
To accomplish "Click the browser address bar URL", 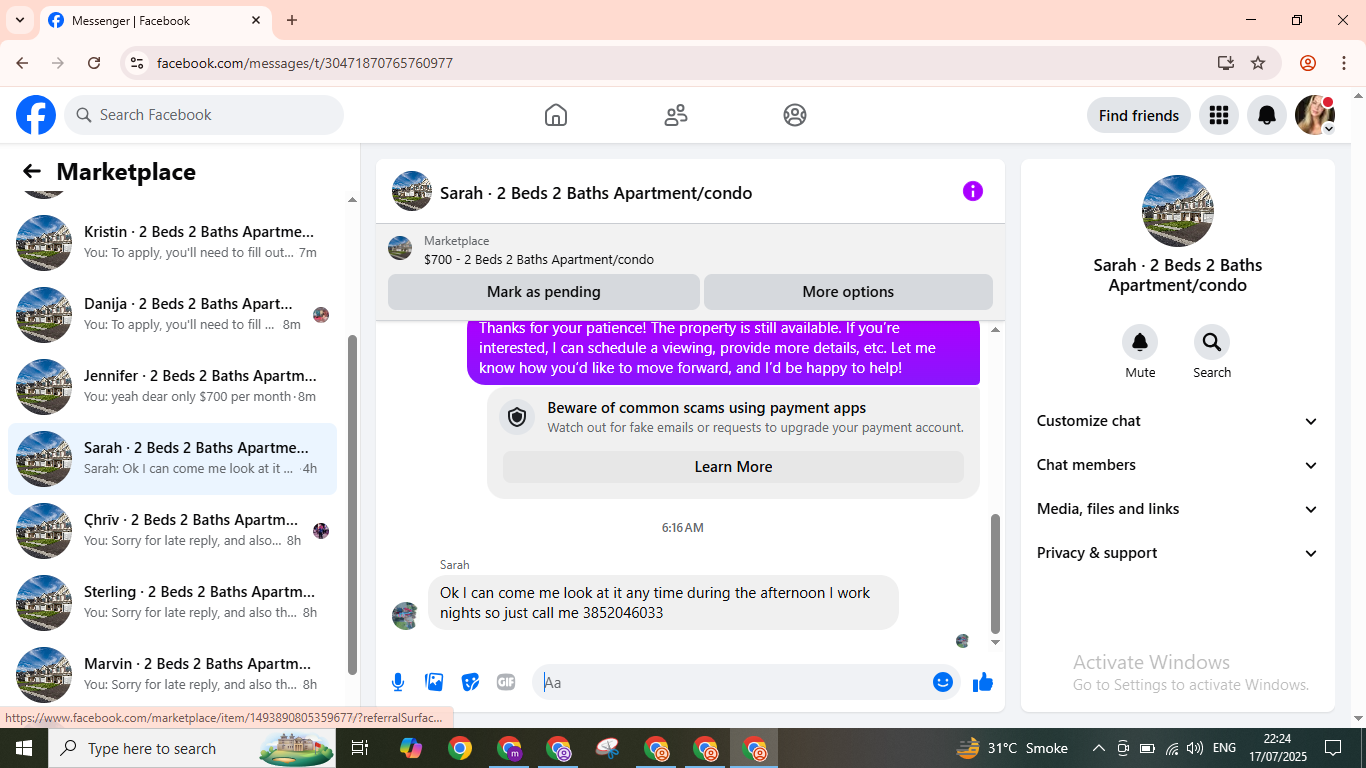I will click(x=305, y=63).
